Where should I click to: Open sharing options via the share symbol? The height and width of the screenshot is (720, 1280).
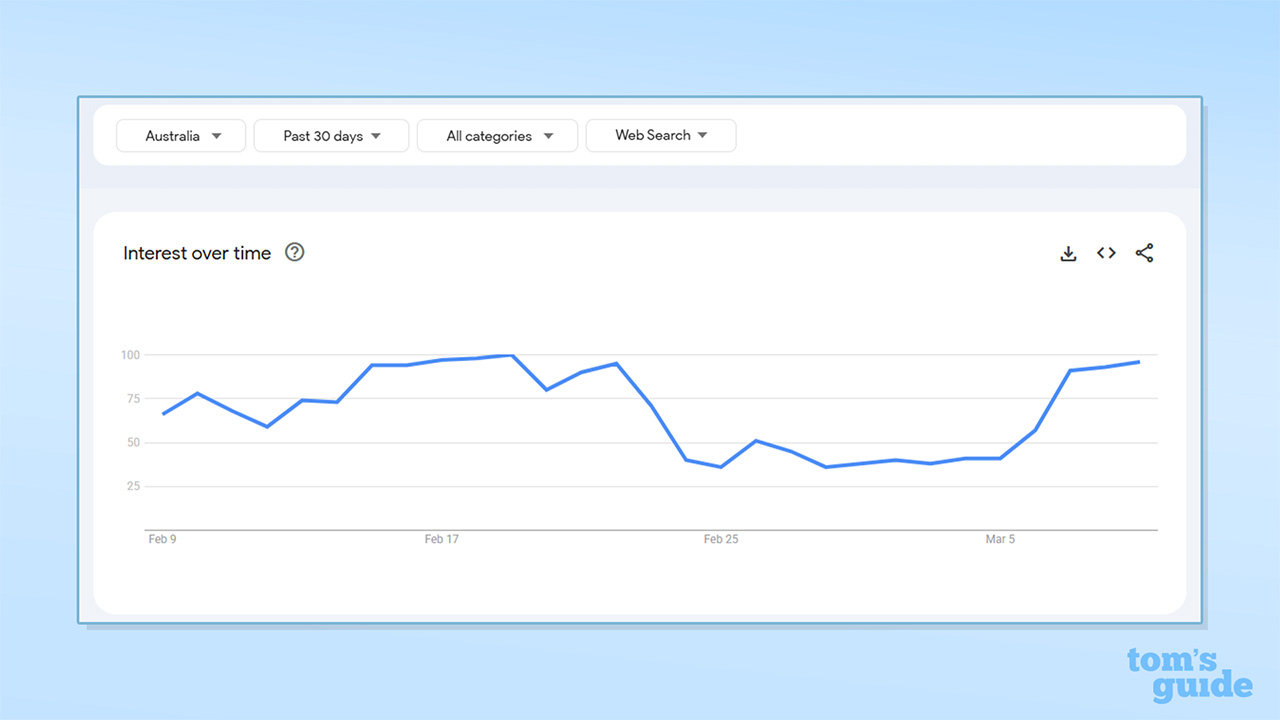(1144, 253)
